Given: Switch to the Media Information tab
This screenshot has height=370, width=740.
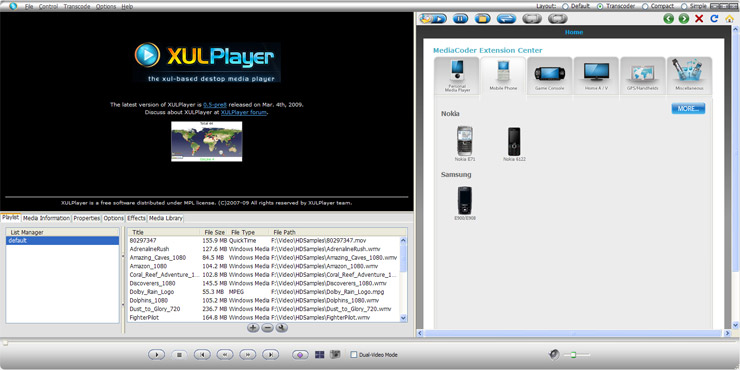Looking at the screenshot, I should 46,218.
